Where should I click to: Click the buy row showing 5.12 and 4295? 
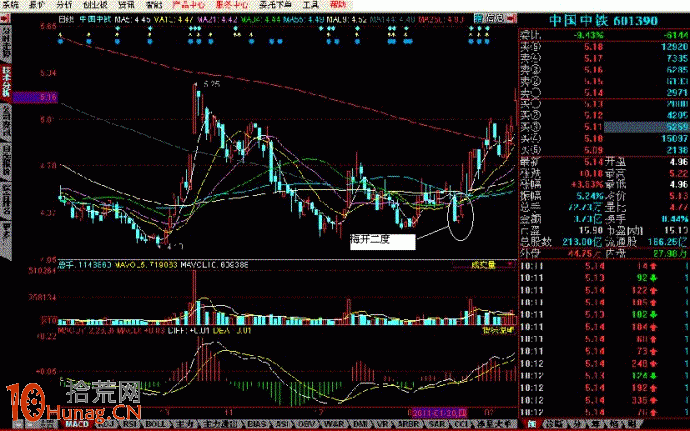pyautogui.click(x=604, y=115)
